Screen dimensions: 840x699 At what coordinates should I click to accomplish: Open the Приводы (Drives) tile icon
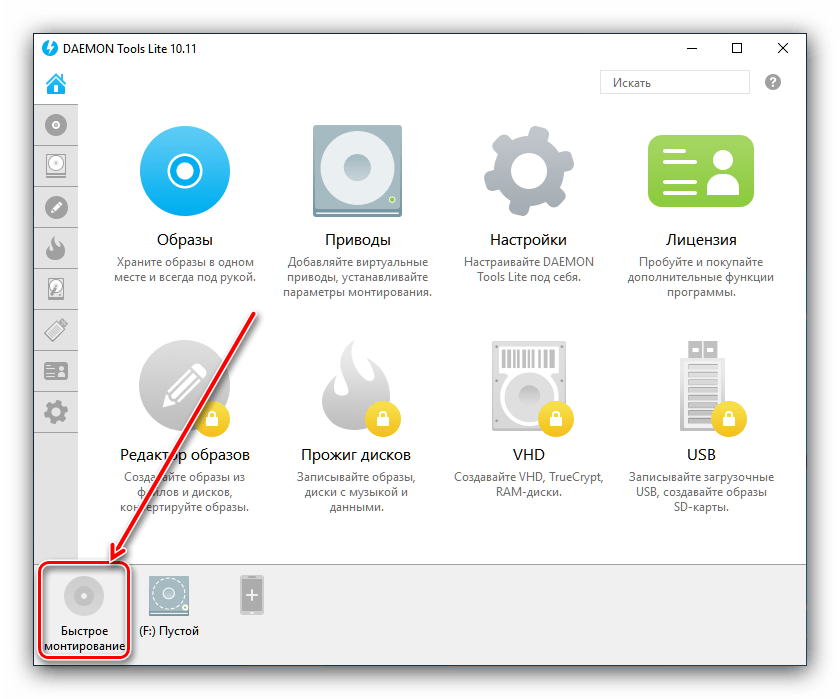357,171
